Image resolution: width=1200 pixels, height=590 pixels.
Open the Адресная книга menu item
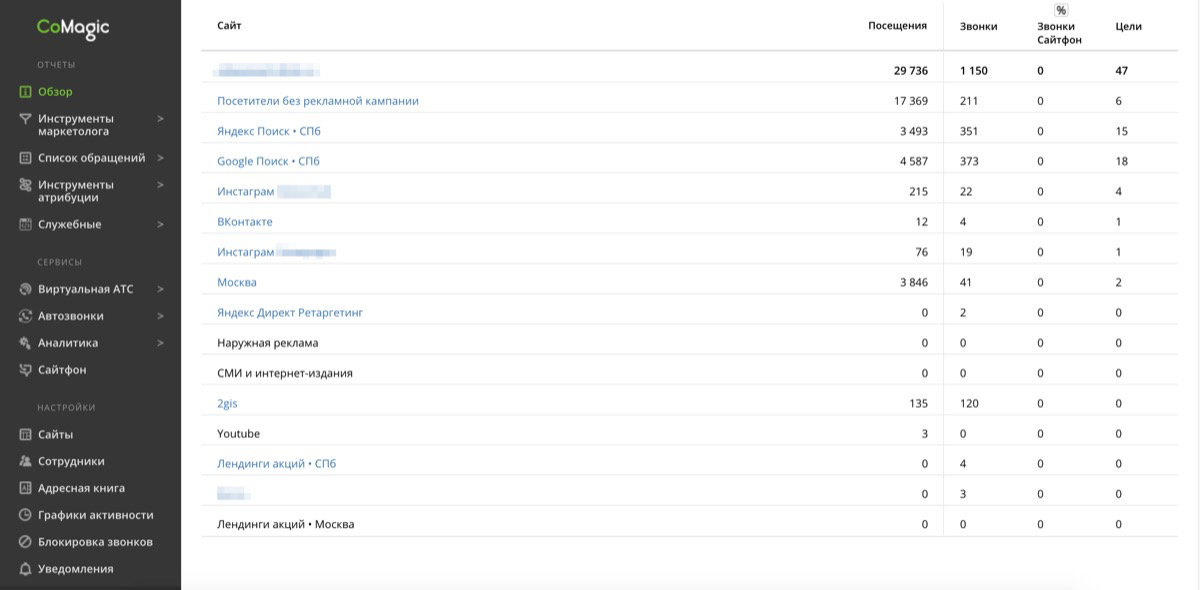81,489
